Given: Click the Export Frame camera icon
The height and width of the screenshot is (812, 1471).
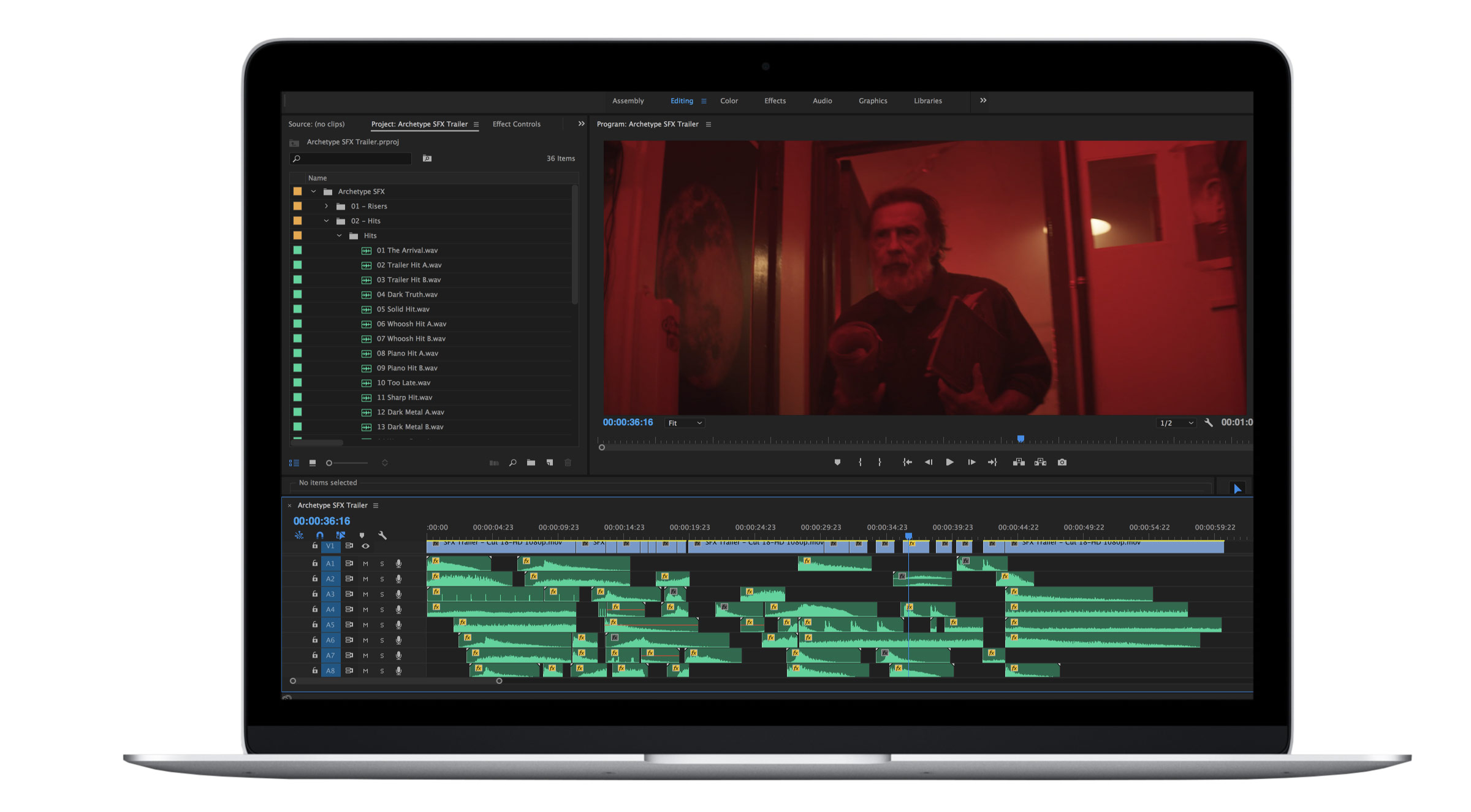Looking at the screenshot, I should (x=1062, y=463).
